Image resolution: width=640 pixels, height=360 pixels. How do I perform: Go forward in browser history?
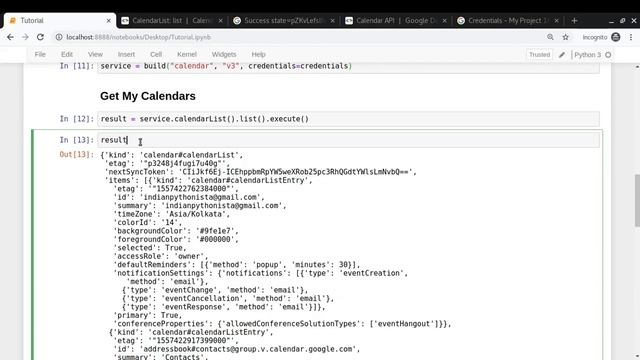(25, 37)
